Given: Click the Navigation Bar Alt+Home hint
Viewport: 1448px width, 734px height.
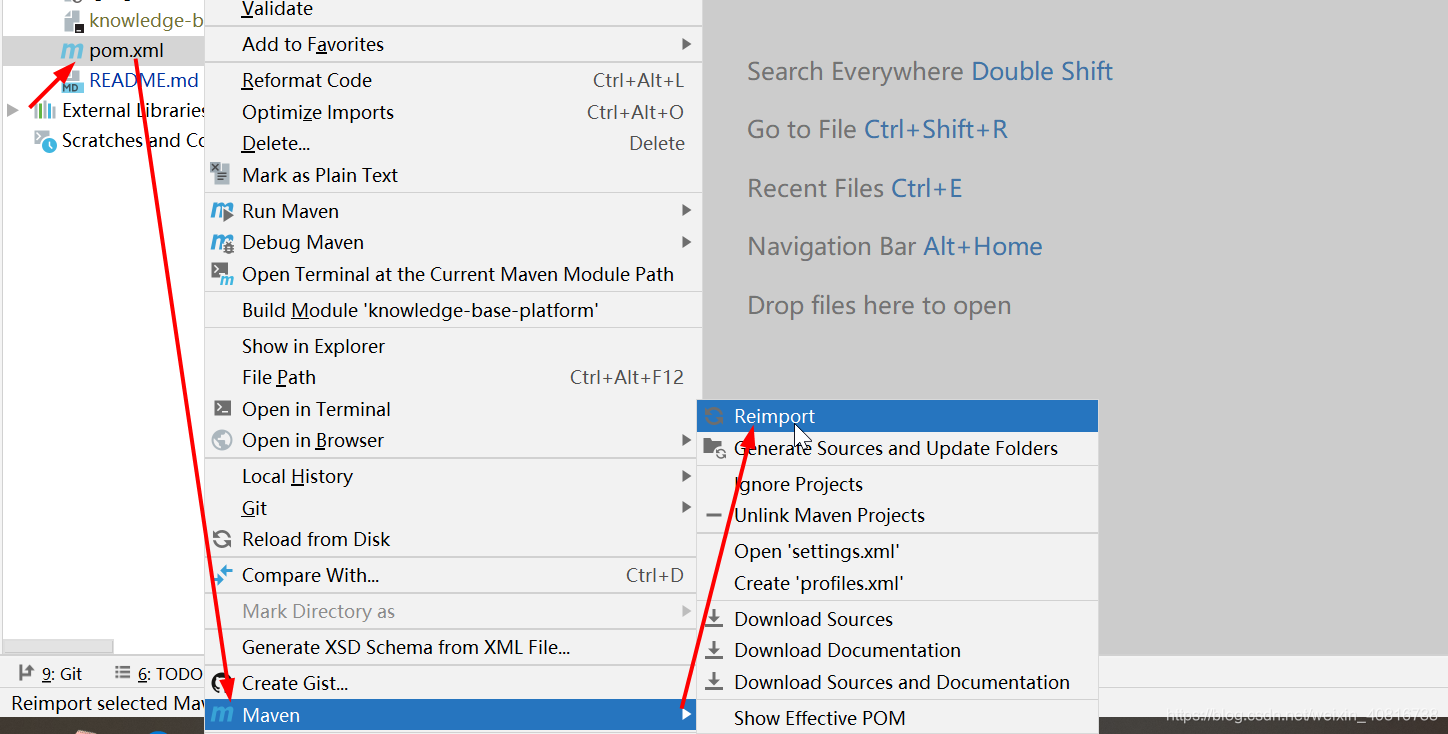Looking at the screenshot, I should click(x=895, y=246).
